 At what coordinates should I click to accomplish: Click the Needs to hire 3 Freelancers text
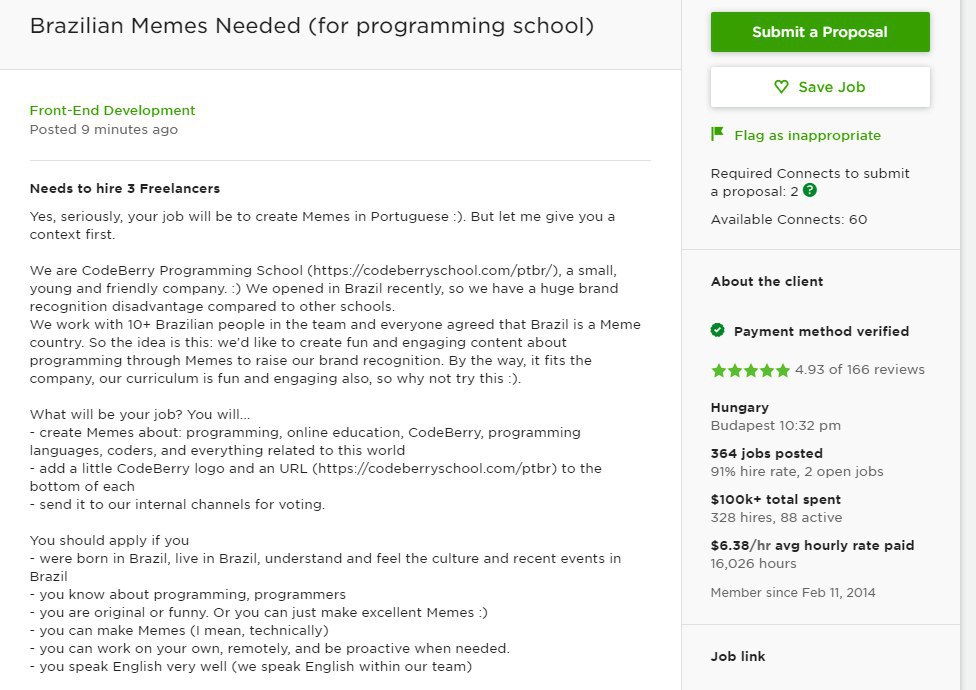click(x=125, y=189)
